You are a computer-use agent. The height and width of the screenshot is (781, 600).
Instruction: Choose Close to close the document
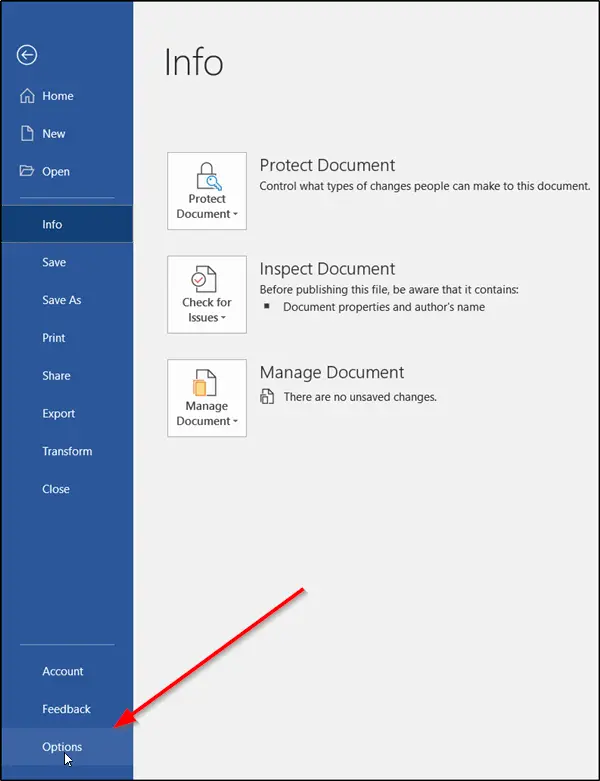click(x=67, y=489)
